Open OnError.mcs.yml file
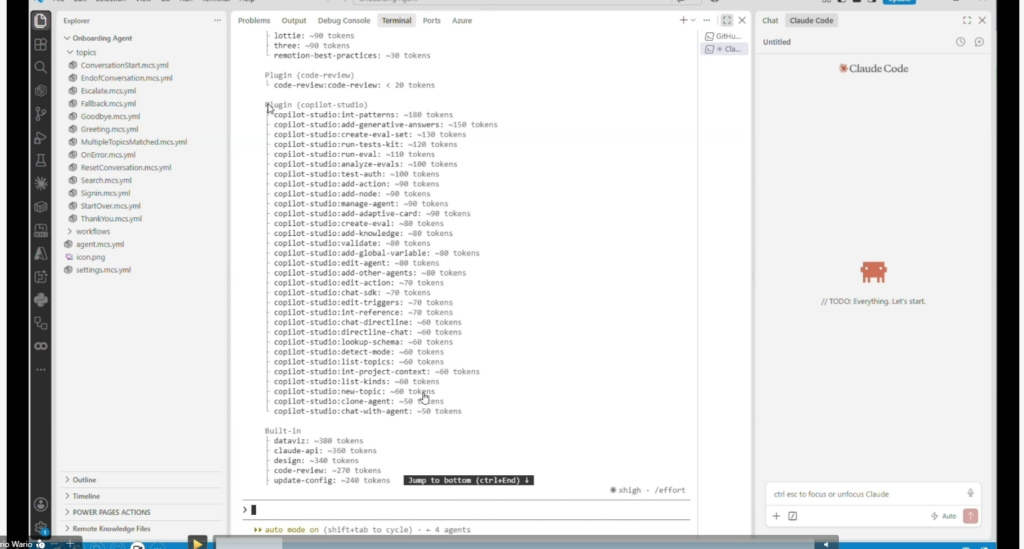 pyautogui.click(x=108, y=155)
